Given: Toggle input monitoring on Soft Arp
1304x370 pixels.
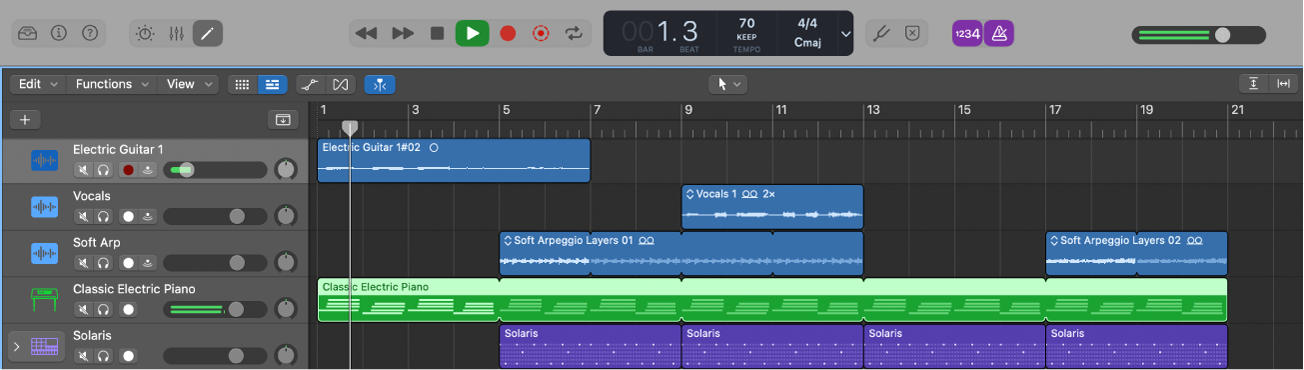Looking at the screenshot, I should 147,263.
